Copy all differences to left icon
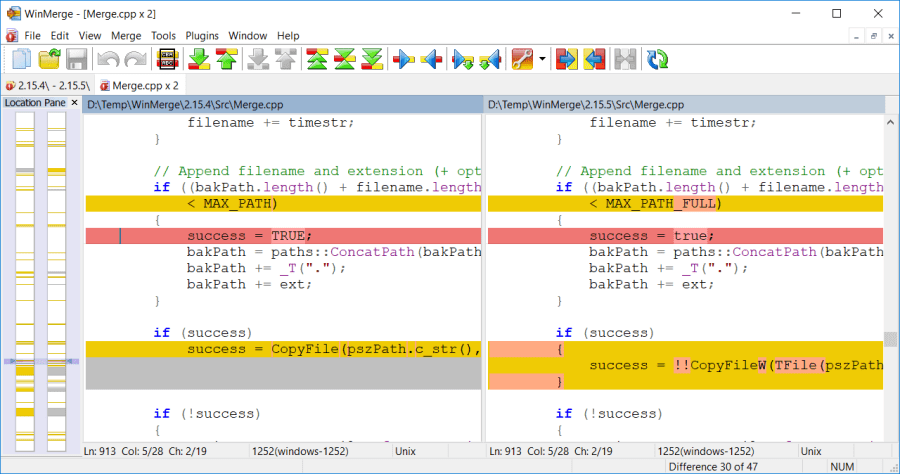 click(x=594, y=59)
